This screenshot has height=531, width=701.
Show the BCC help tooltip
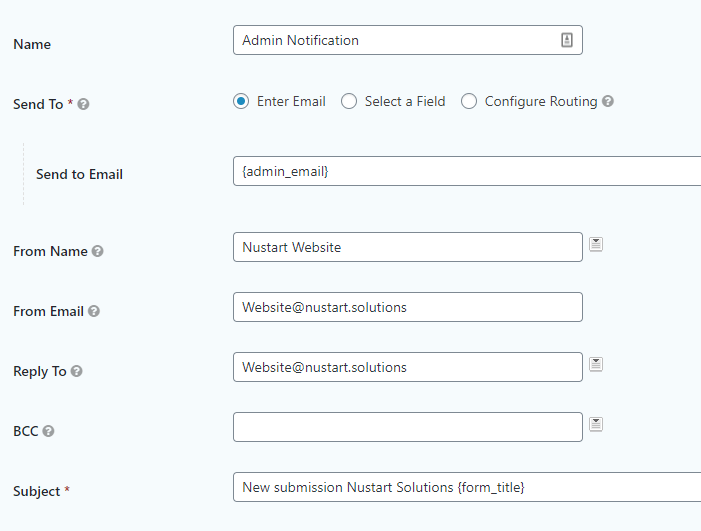click(x=48, y=431)
